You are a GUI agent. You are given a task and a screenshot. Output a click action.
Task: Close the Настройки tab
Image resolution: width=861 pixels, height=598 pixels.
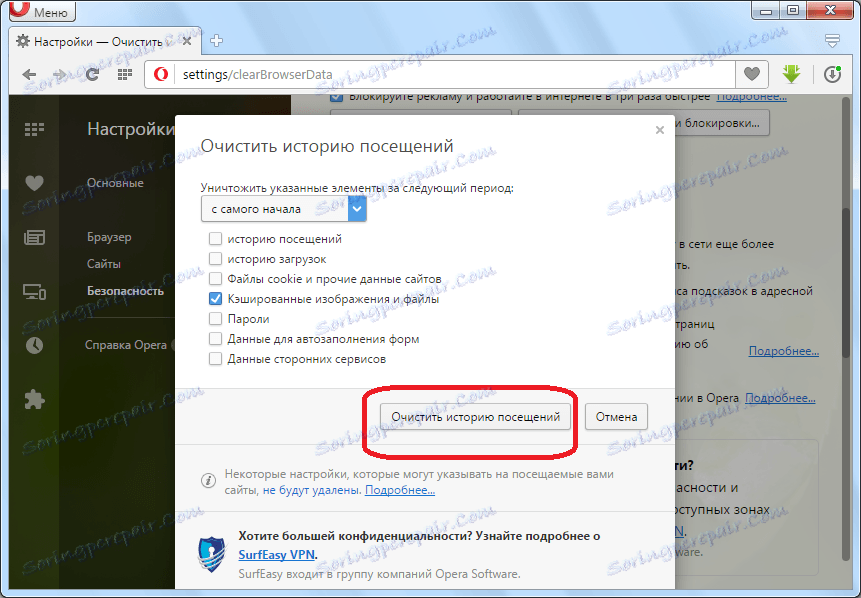[187, 41]
